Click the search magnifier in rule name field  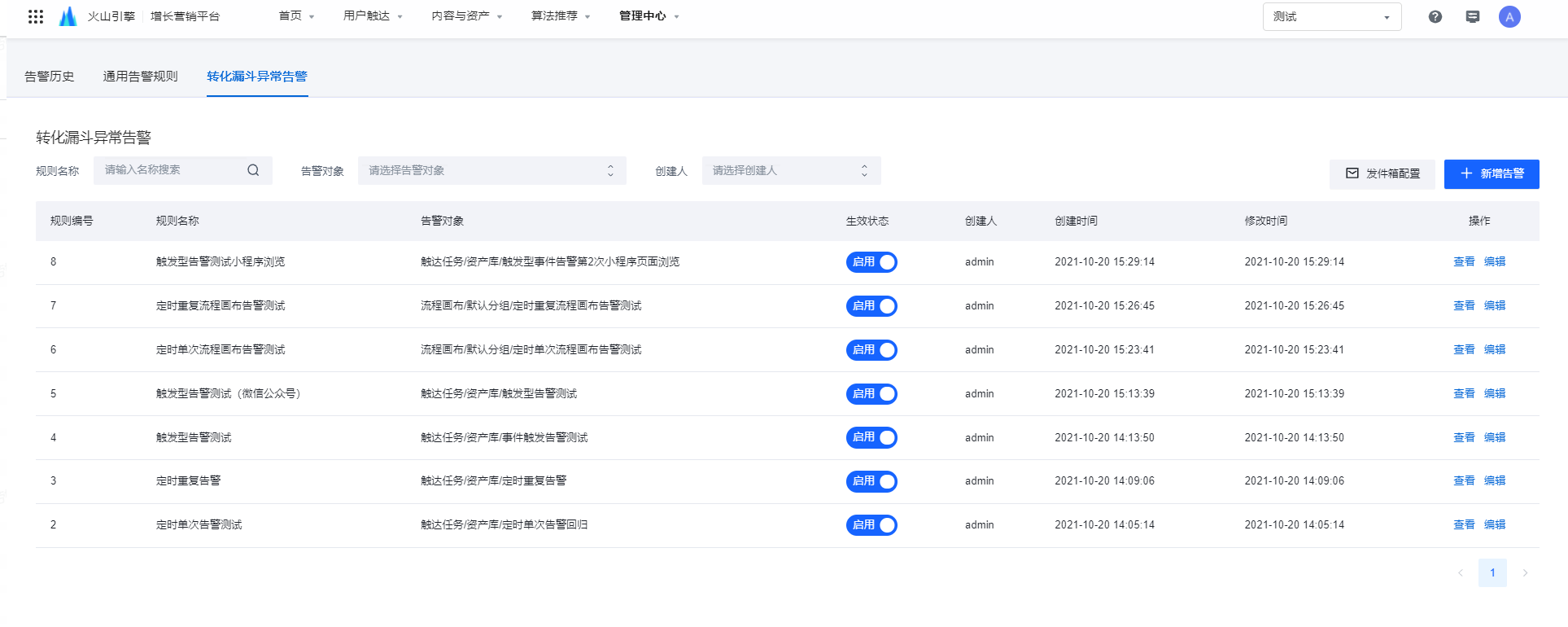point(253,170)
